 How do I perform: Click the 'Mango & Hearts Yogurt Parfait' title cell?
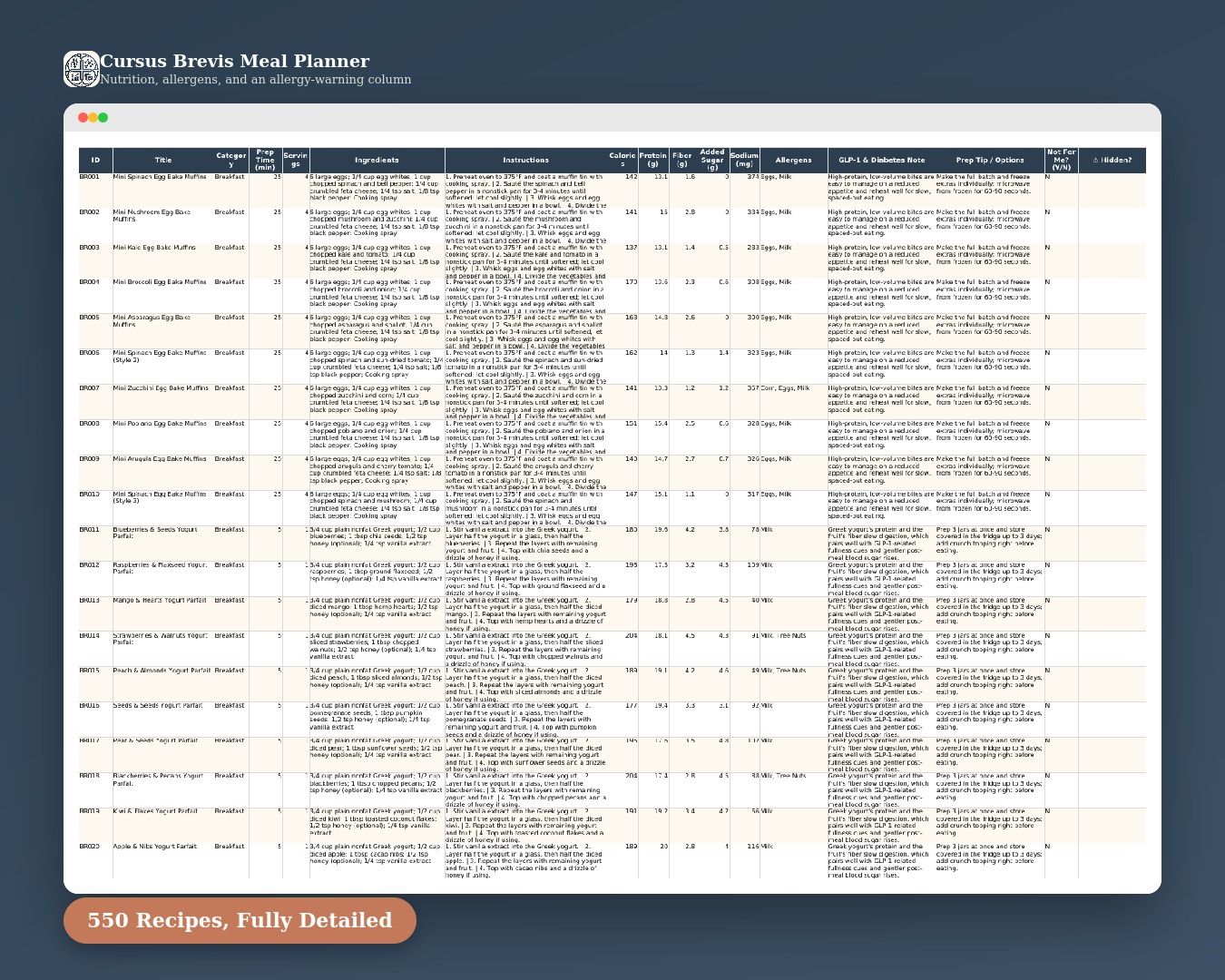tap(162, 613)
